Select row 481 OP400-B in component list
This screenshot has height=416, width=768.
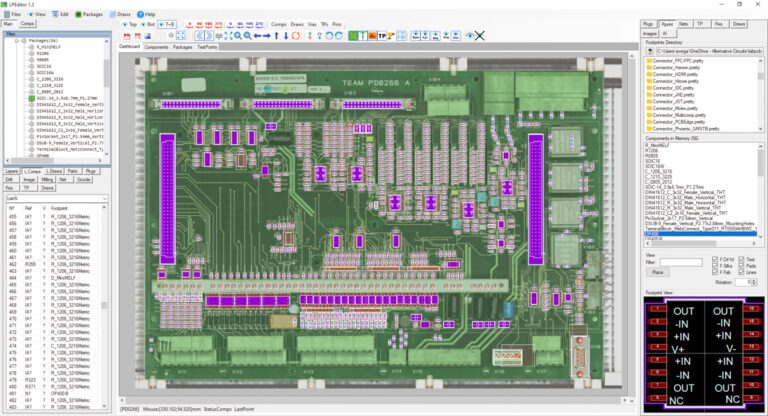[54, 393]
